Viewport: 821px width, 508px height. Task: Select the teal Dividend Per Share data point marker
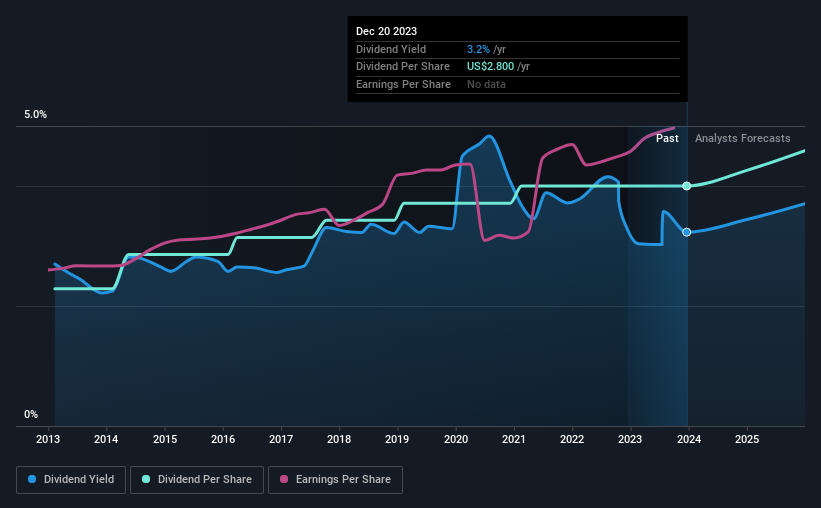click(x=686, y=186)
